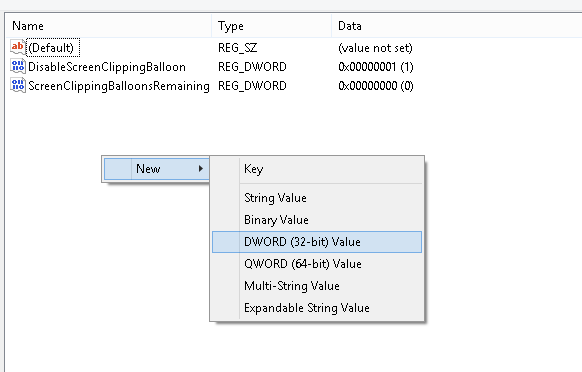The width and height of the screenshot is (582, 372).
Task: Create a new Expandable String Value
Action: point(317,308)
